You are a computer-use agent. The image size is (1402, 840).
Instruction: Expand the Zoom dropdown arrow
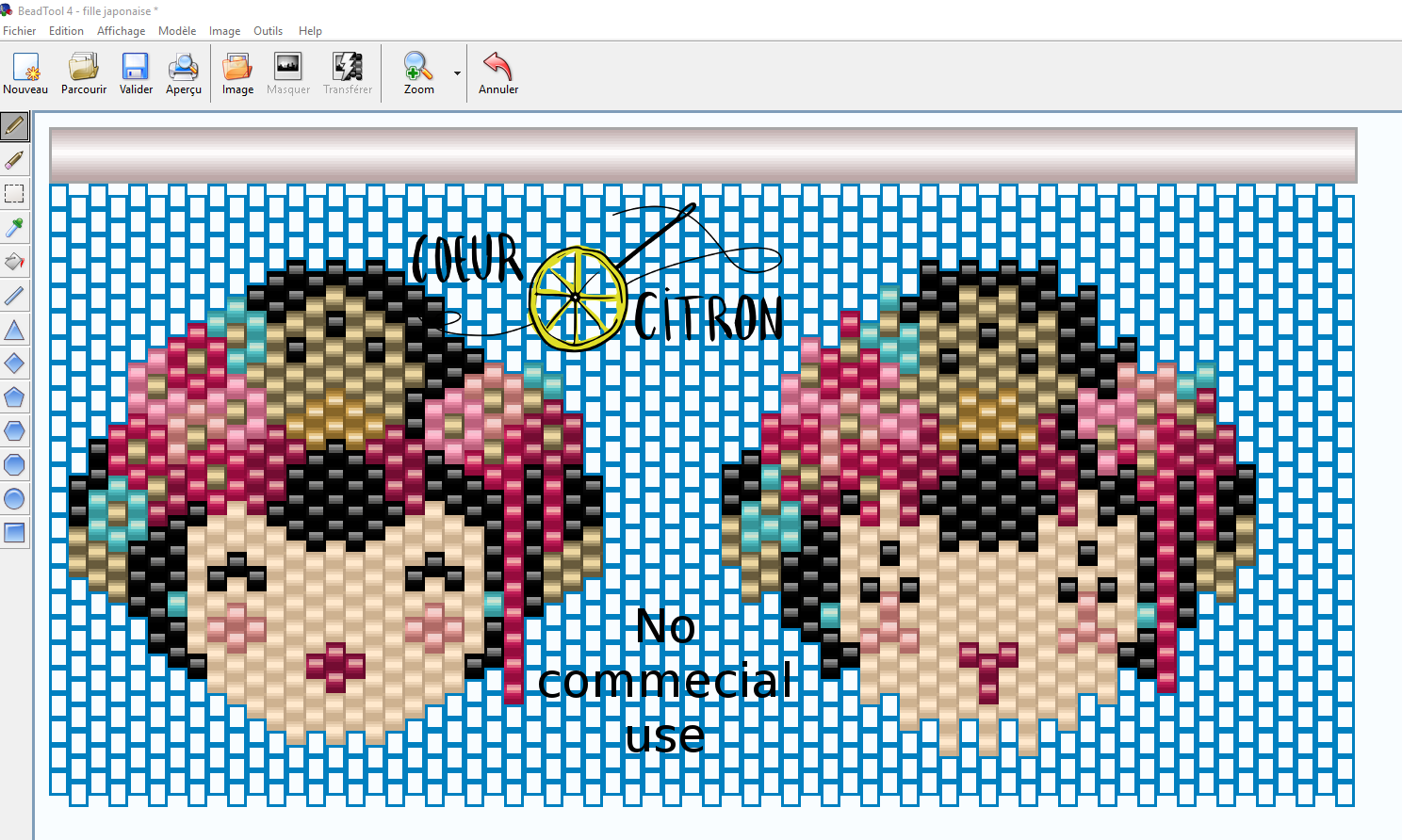(457, 73)
